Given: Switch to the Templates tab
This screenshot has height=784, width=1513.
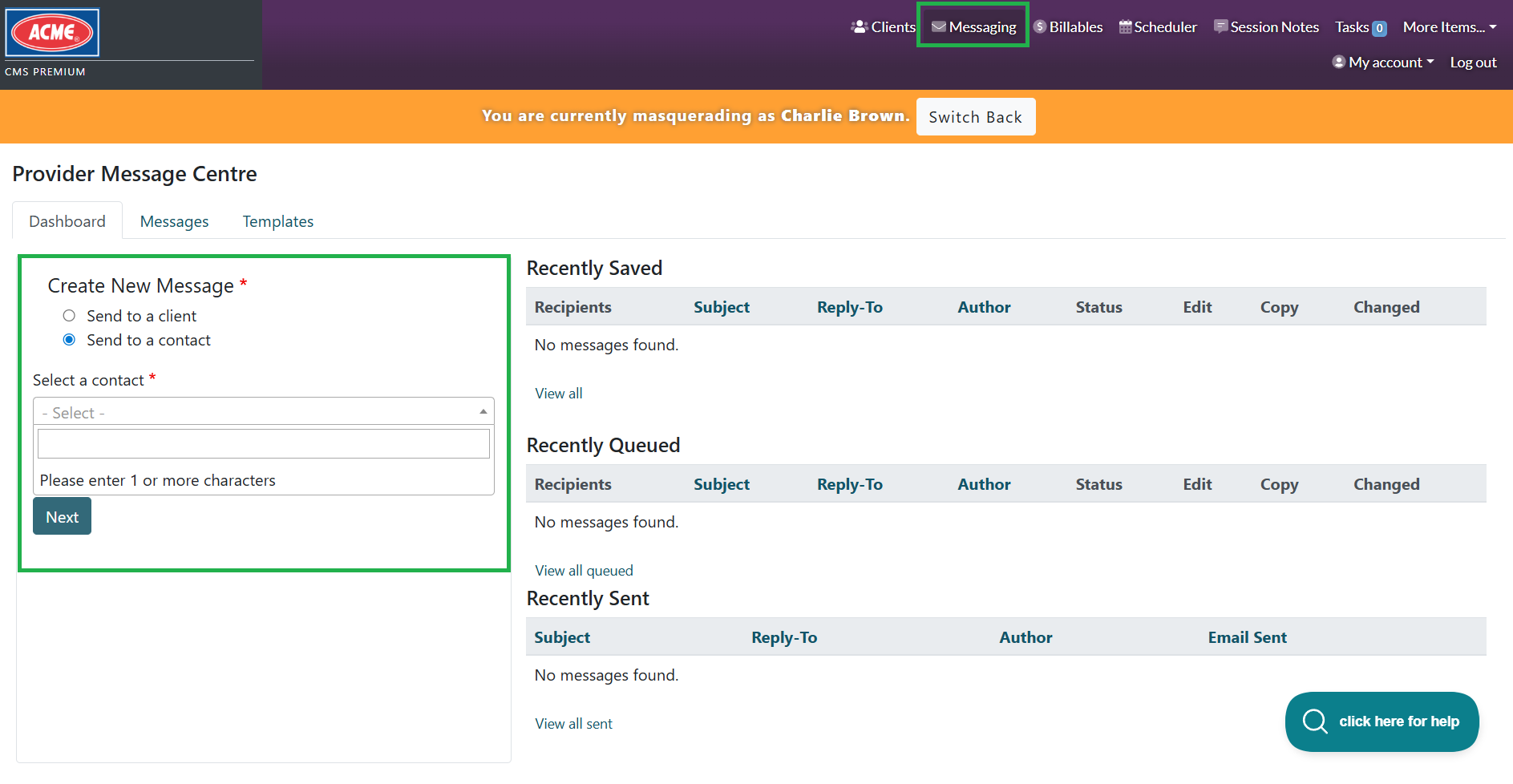Looking at the screenshot, I should [x=278, y=221].
